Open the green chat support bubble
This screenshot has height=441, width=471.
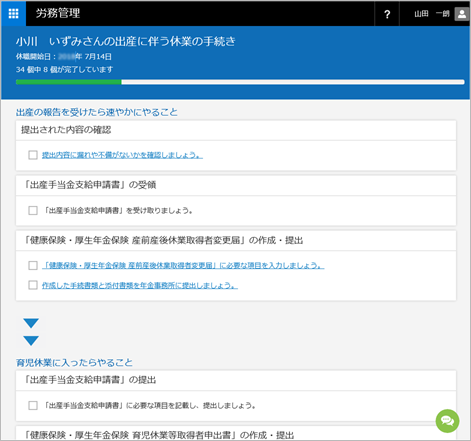point(447,421)
